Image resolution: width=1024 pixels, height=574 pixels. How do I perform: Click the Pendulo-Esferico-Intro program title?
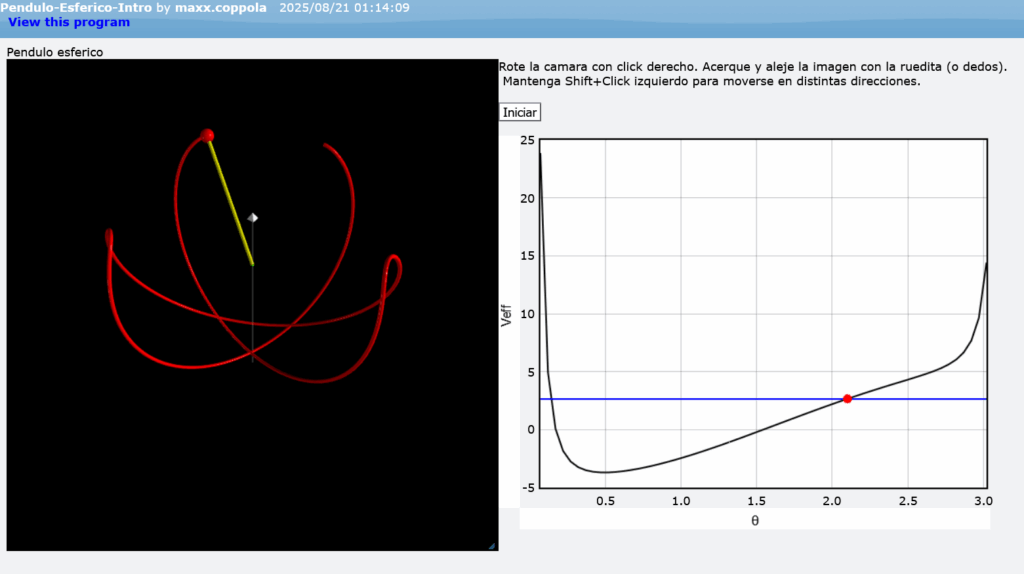(x=76, y=8)
